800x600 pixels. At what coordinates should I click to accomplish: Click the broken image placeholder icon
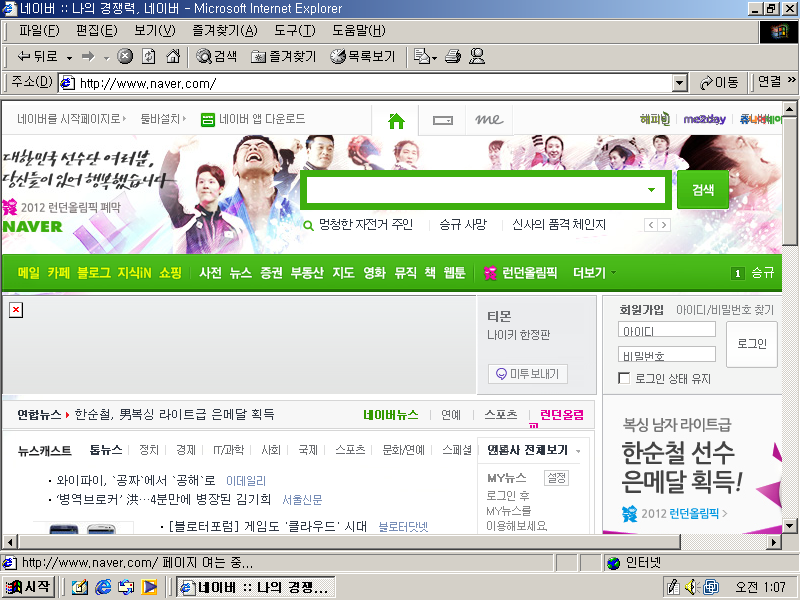click(16, 310)
